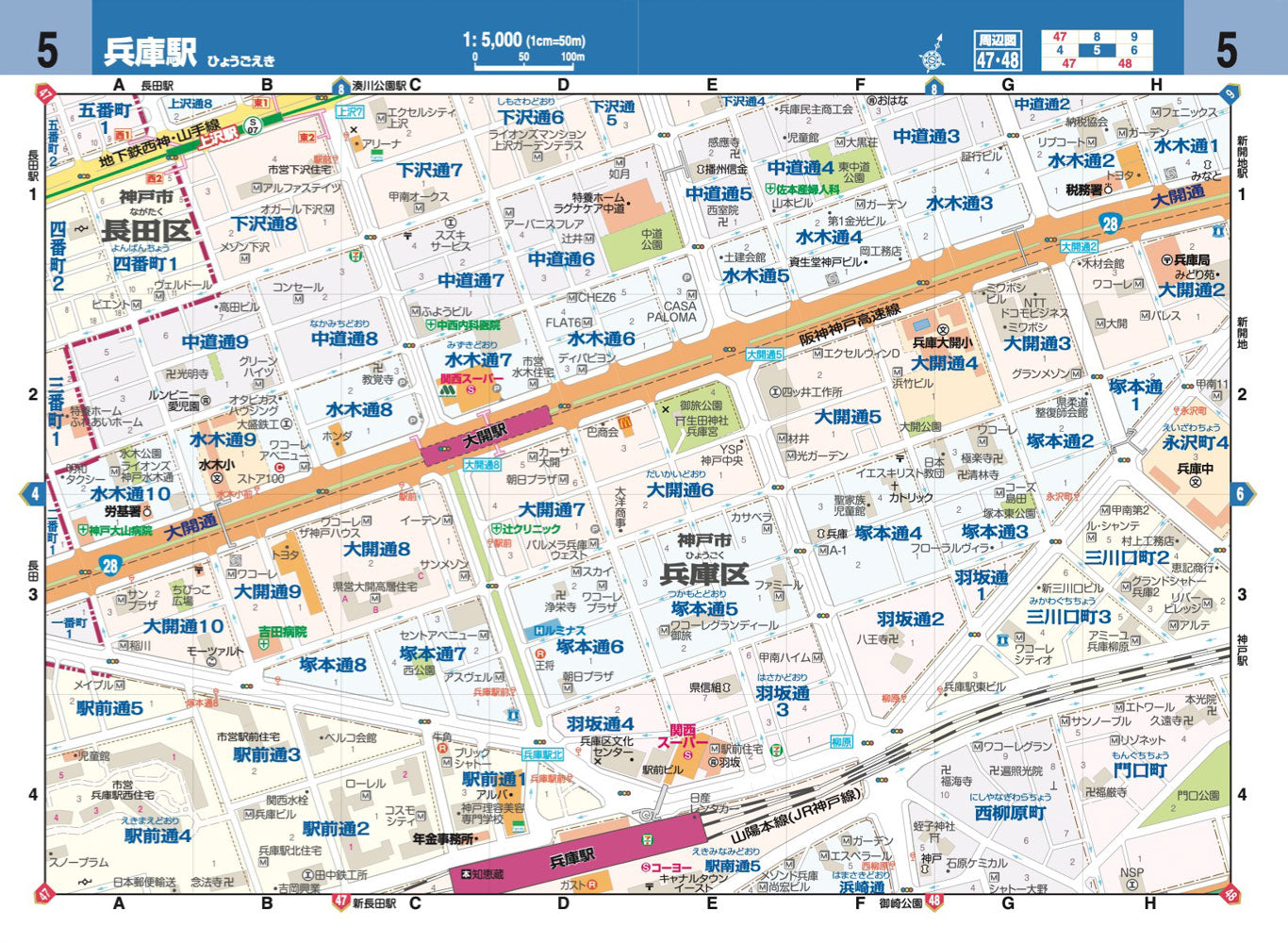The height and width of the screenshot is (943, 1288).
Task: Select page 4 in the adjacent-page grid
Action: 1060,51
